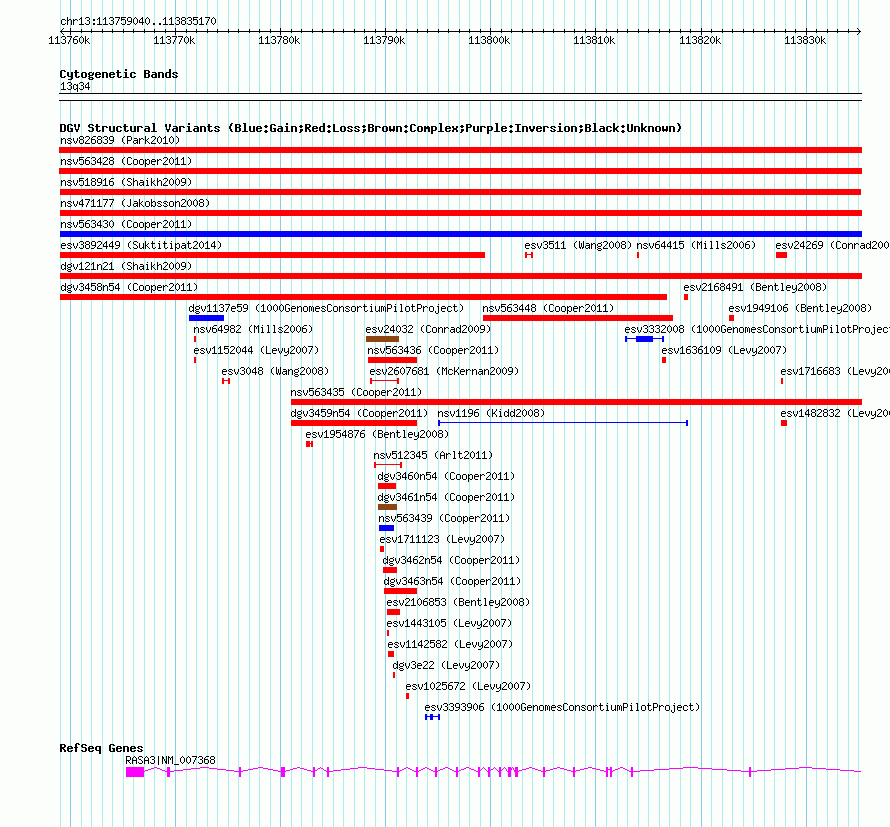Select variant esv1142582 (Levy2007)
The height and width of the screenshot is (827, 890).
(x=450, y=644)
